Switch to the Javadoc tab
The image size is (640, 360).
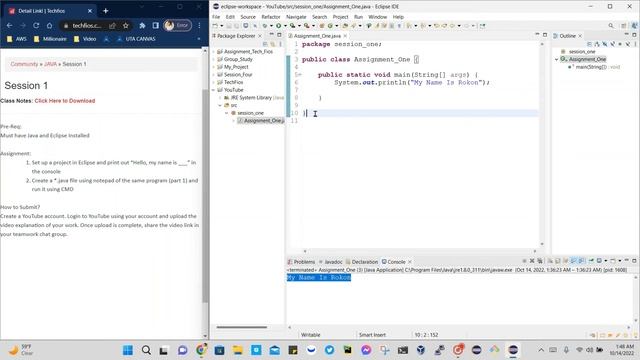[x=331, y=262]
